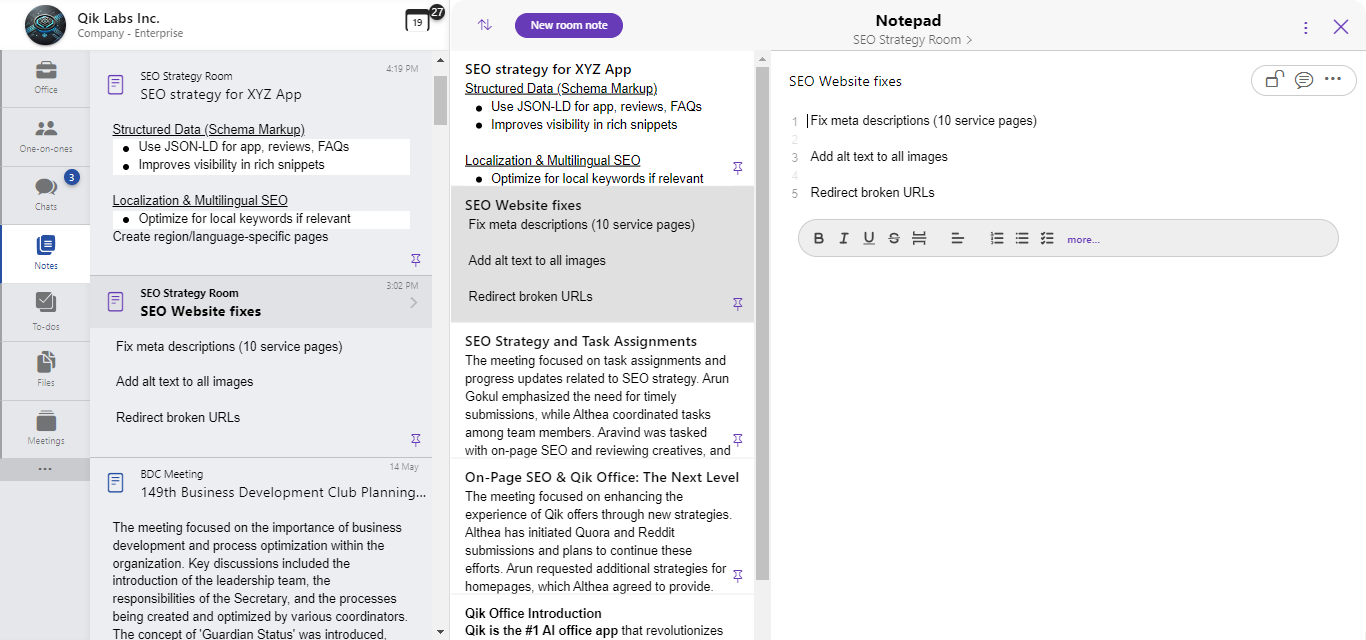This screenshot has width=1366, height=640.
Task: Insert a checklist in the note
Action: (x=1047, y=238)
